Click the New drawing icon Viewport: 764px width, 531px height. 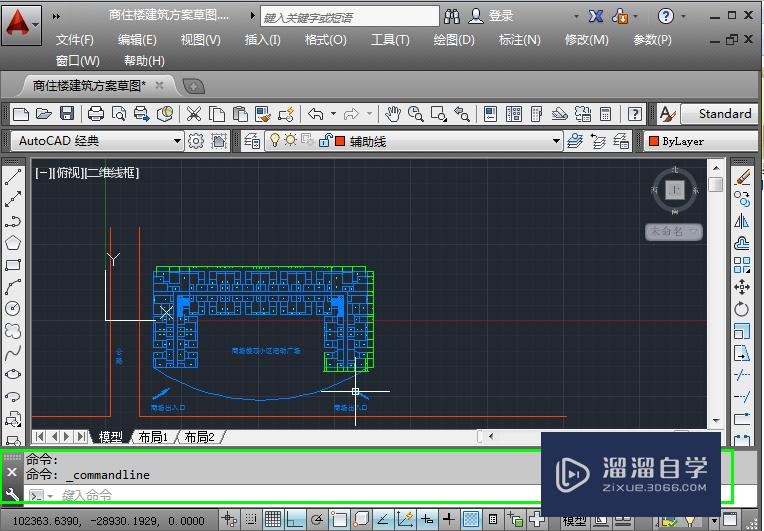(20, 114)
